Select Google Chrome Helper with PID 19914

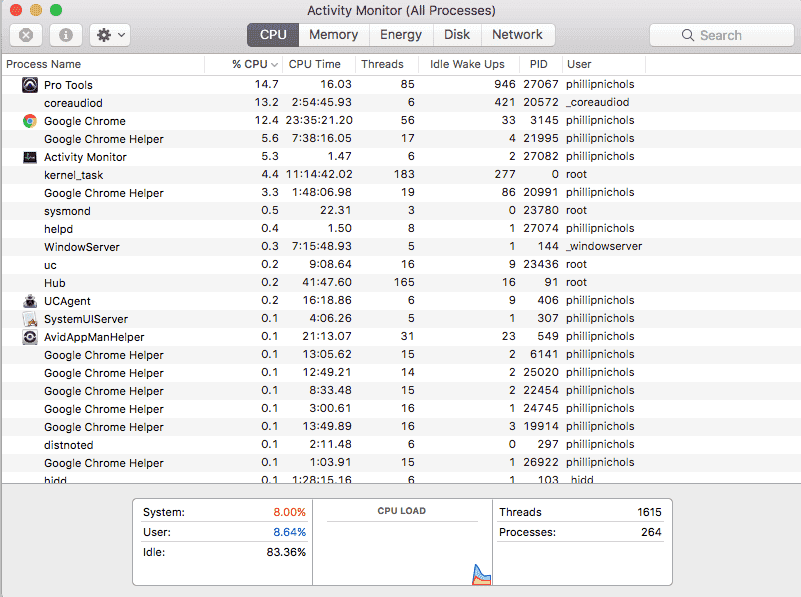click(x=402, y=427)
